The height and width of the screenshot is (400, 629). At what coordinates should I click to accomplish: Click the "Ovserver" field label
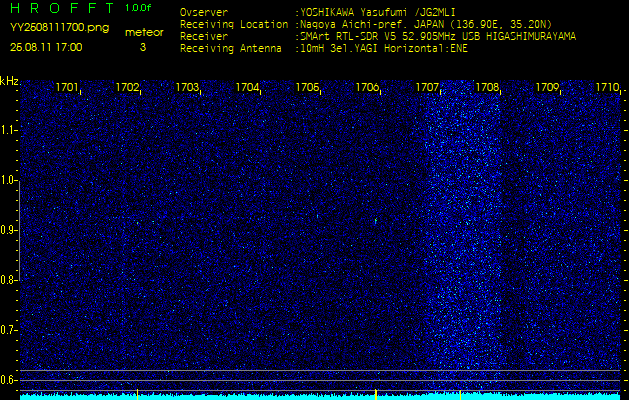204,12
